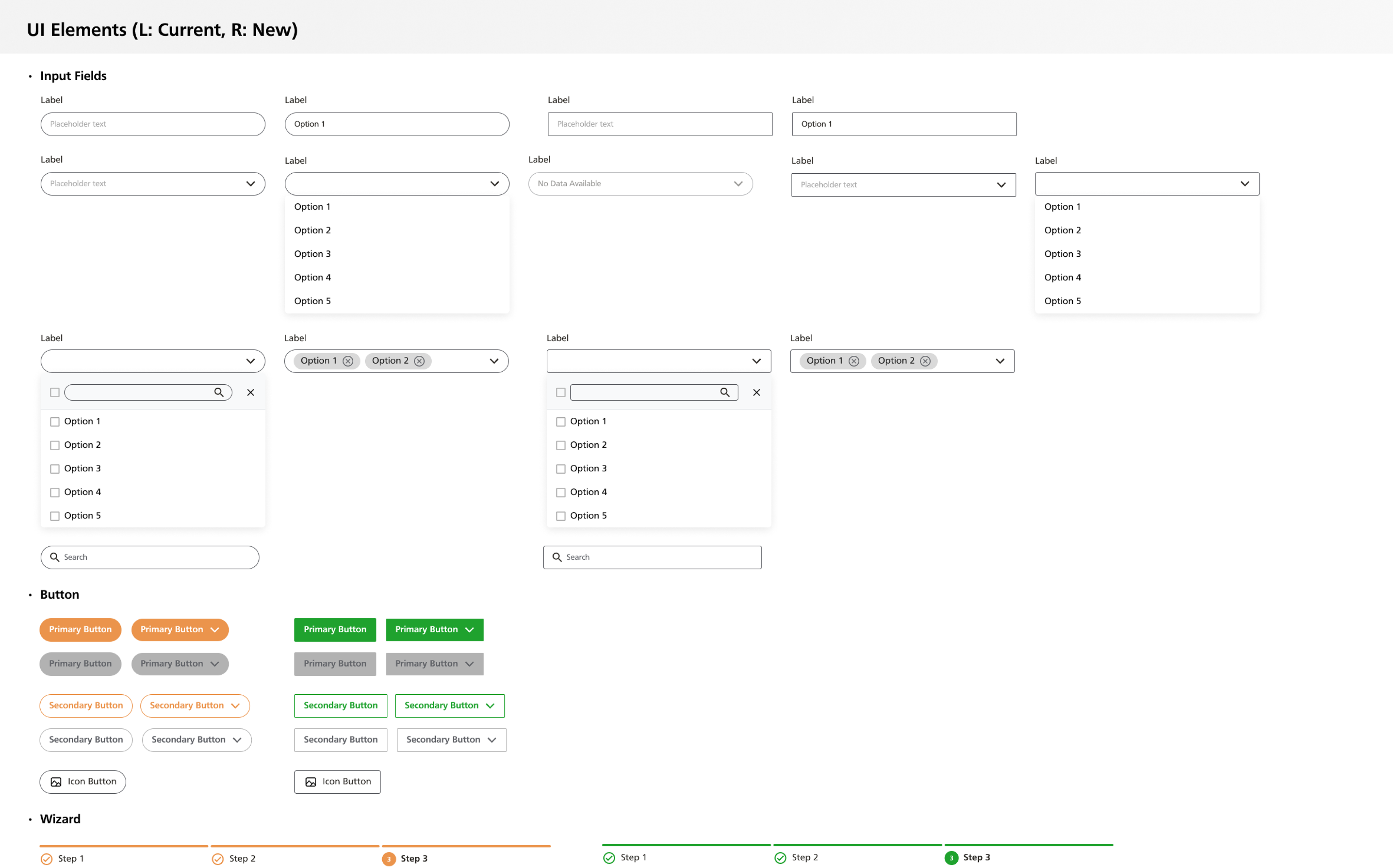
Task: Click orange Step 1 checkmark icon
Action: [46, 859]
